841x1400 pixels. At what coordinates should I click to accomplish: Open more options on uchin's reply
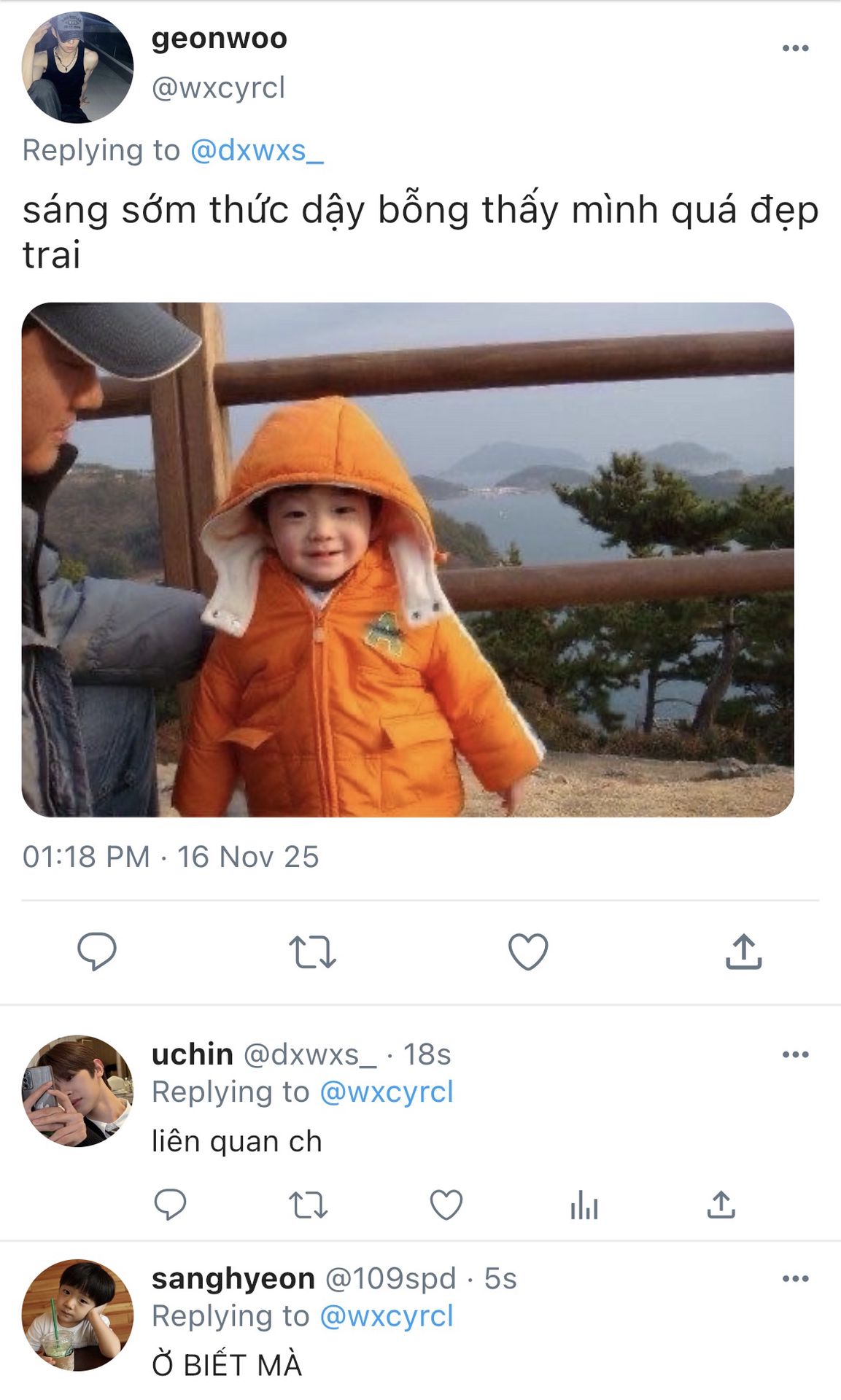795,1054
